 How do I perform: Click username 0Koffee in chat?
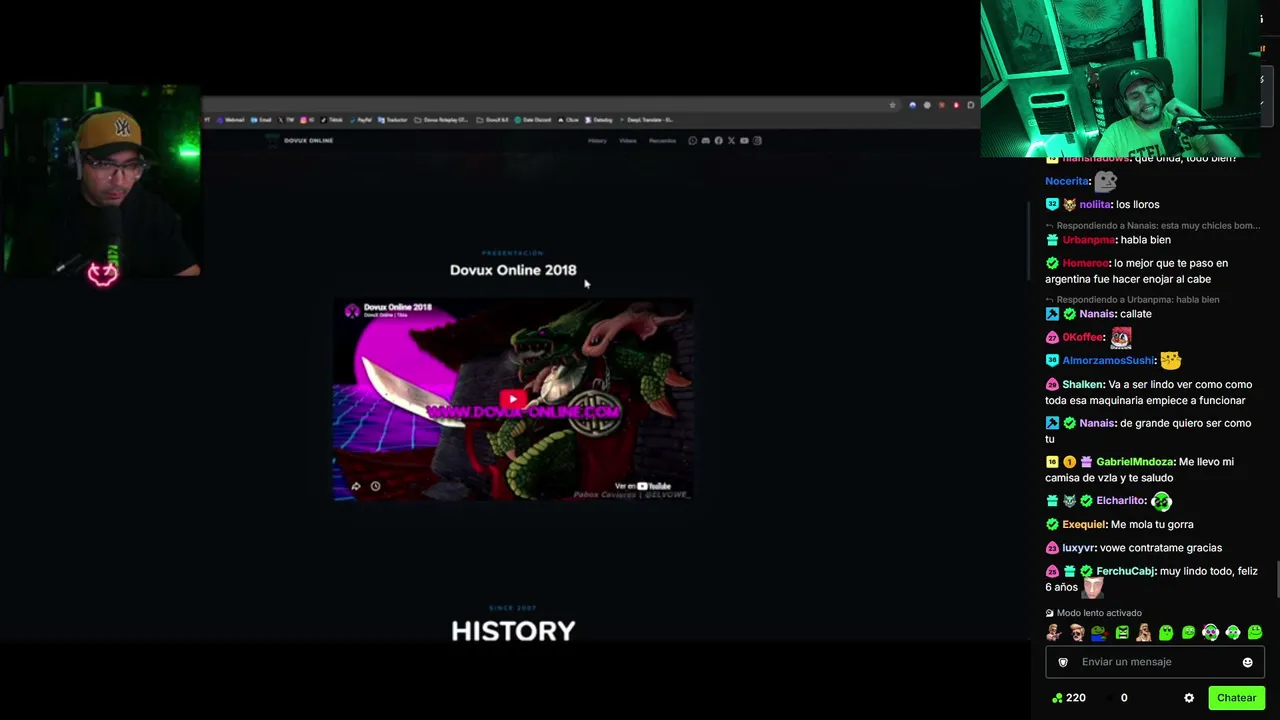point(1083,337)
